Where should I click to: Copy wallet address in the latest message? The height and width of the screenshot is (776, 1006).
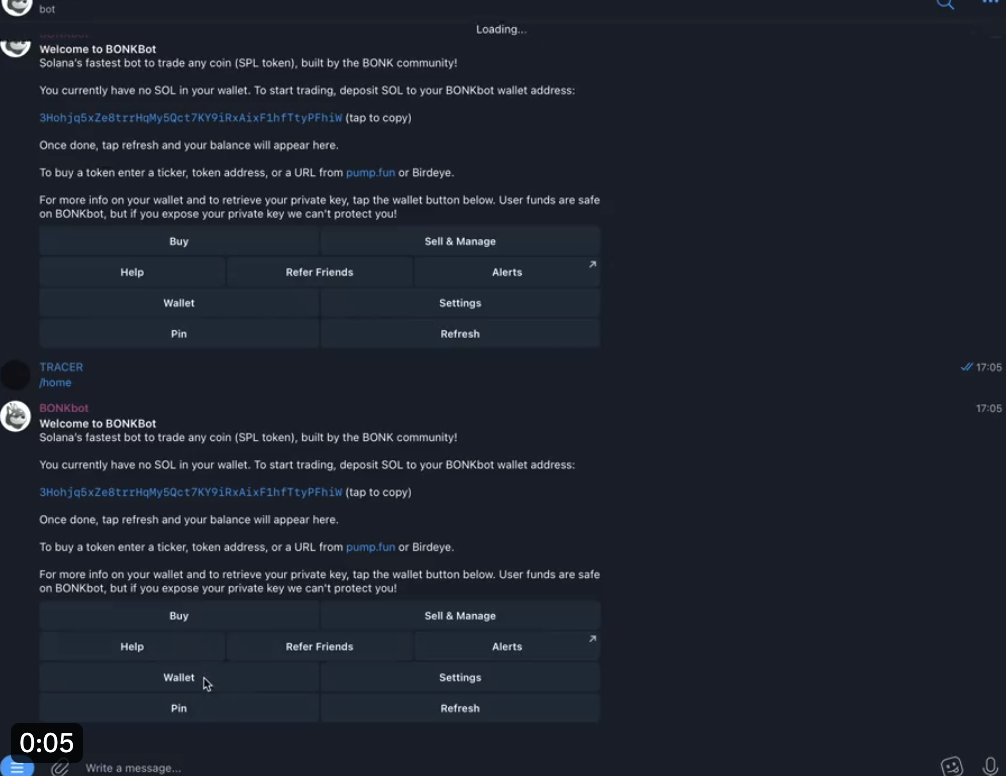pos(191,492)
